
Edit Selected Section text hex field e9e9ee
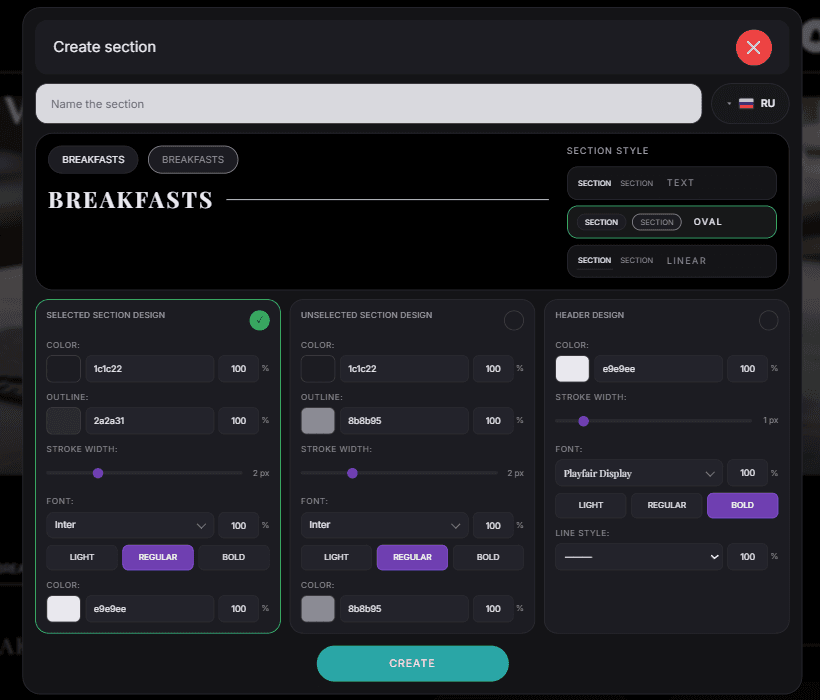tap(150, 609)
